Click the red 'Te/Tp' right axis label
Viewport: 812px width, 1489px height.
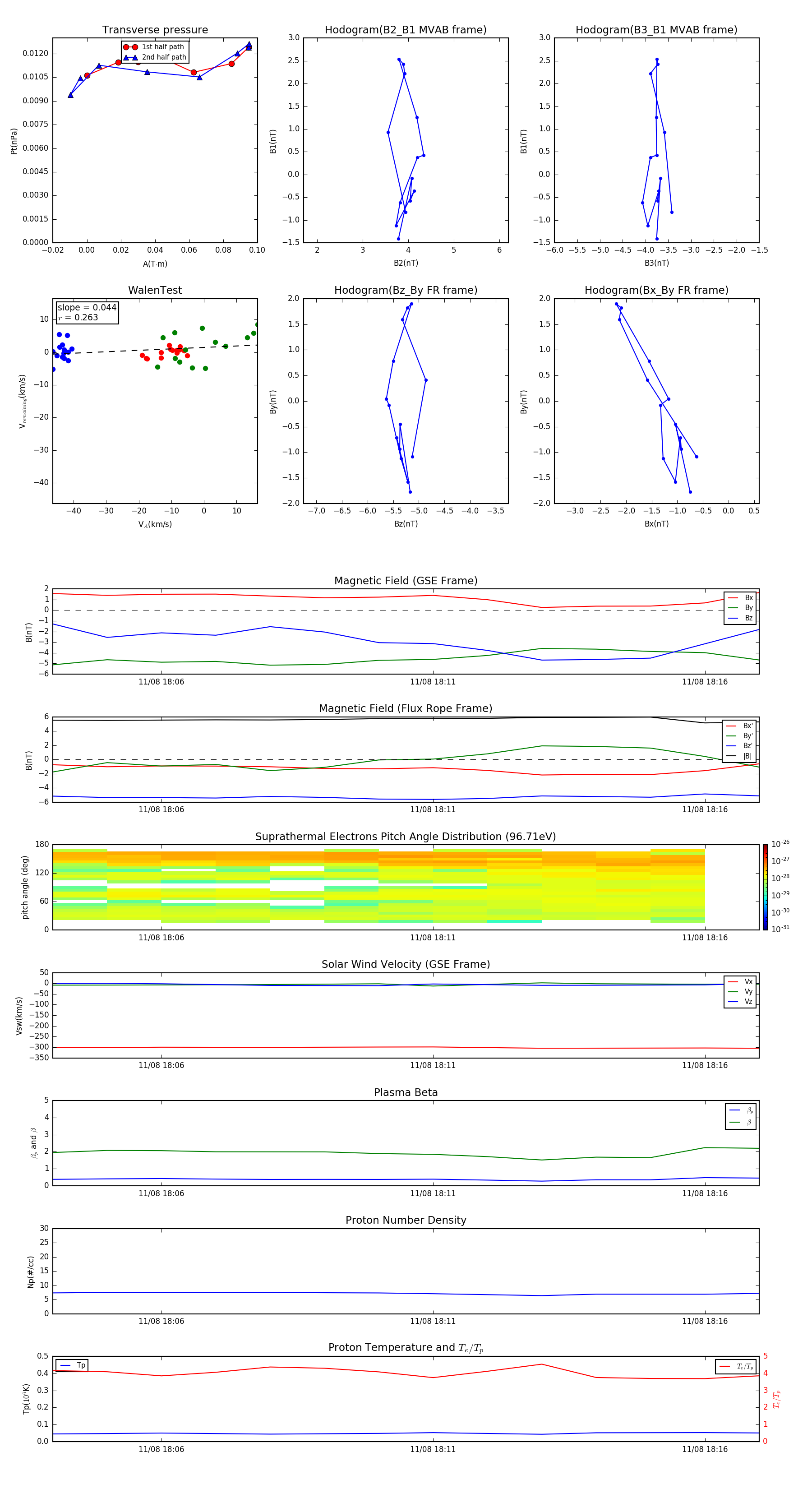777,1399
